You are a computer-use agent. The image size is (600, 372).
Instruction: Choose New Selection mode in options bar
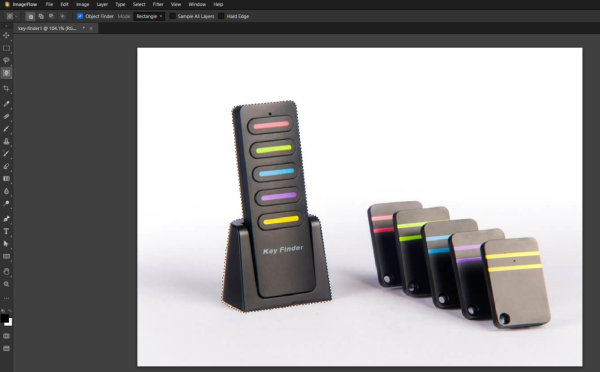tap(30, 16)
